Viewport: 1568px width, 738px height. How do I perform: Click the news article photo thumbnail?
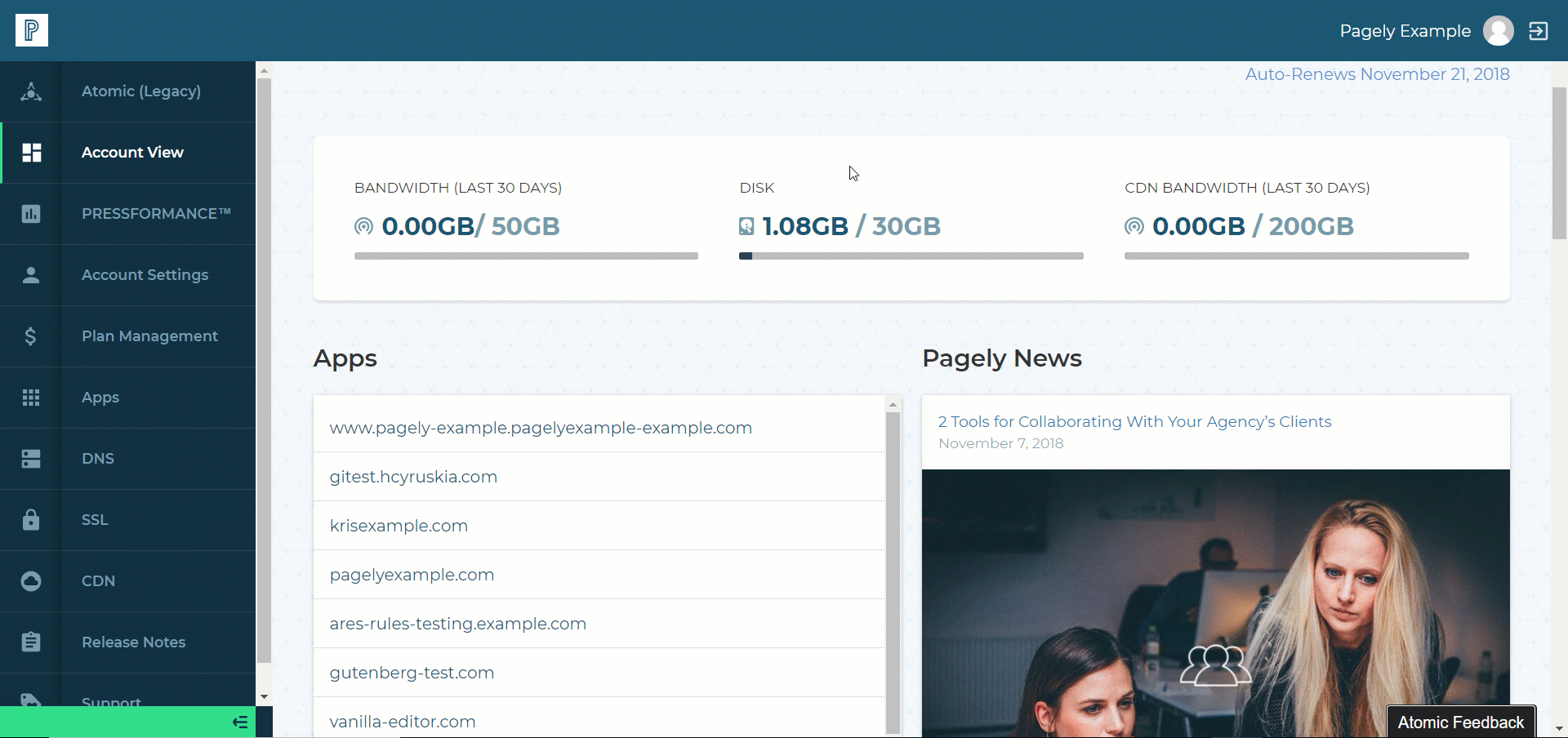click(x=1216, y=603)
